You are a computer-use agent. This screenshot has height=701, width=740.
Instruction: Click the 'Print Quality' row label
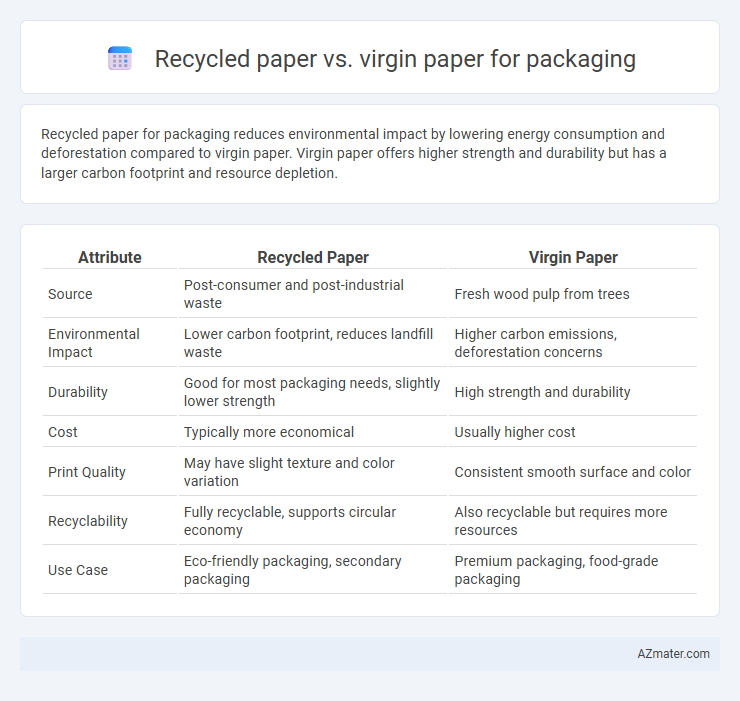[87, 472]
